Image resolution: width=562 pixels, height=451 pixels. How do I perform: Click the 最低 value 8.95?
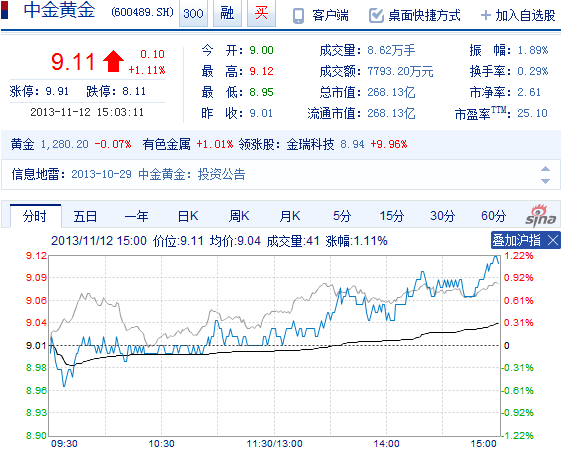[262, 92]
